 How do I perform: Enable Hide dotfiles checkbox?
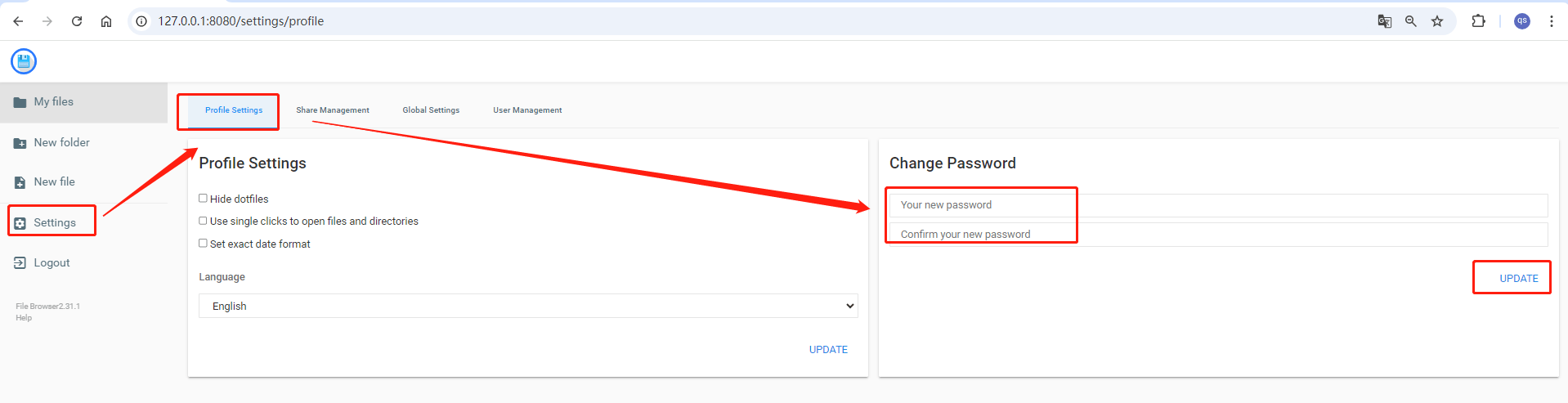coord(203,198)
